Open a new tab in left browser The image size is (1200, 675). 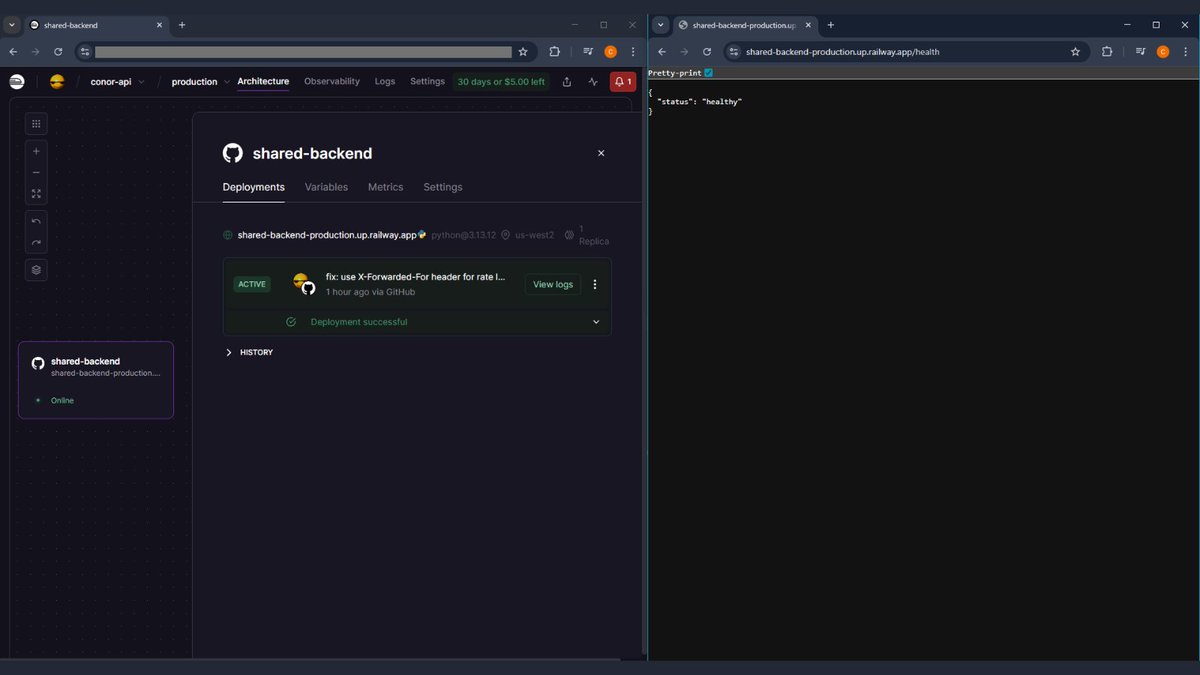pos(182,24)
